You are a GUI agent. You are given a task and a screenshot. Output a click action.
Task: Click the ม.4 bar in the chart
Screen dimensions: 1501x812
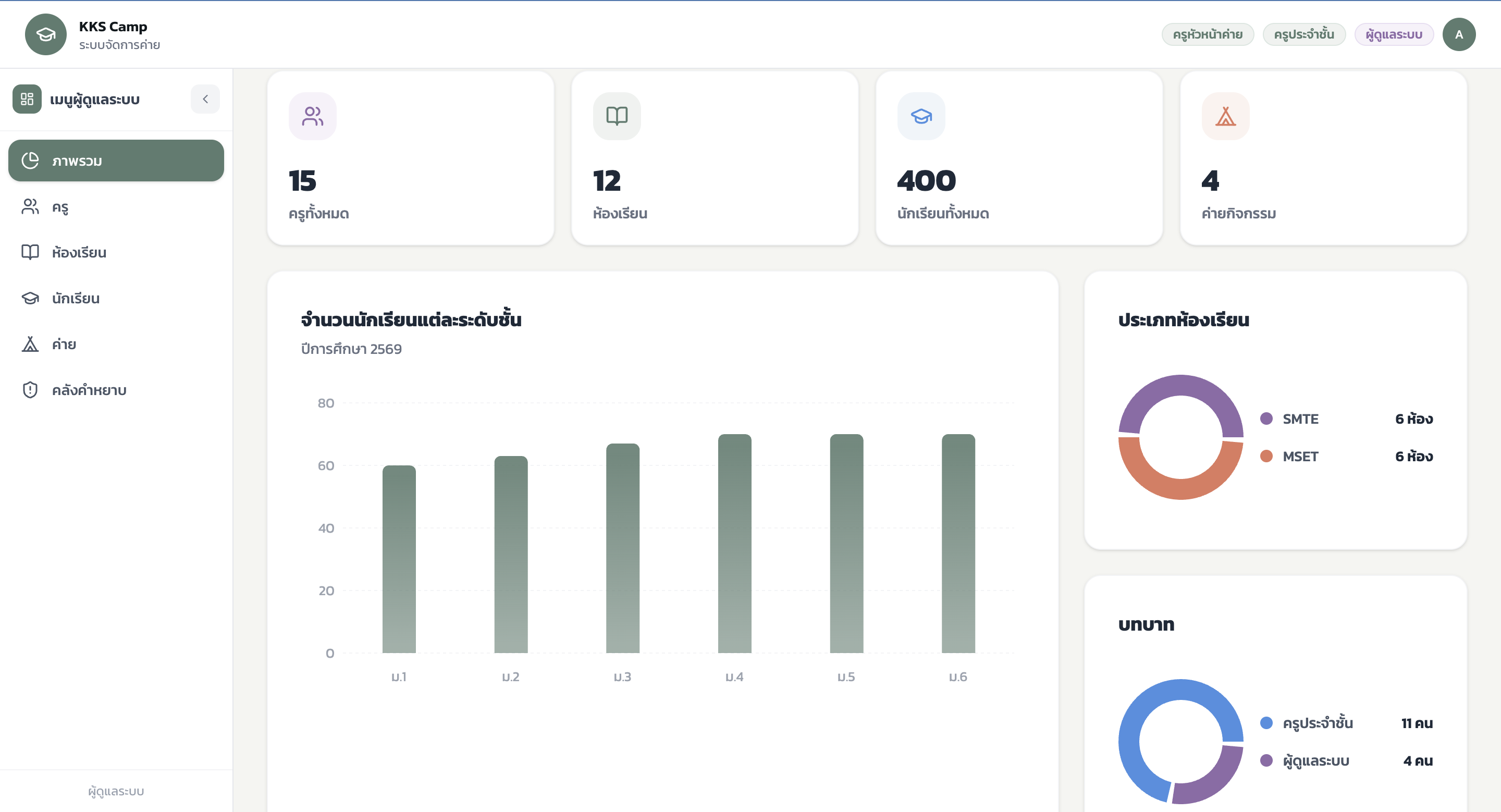tap(734, 544)
